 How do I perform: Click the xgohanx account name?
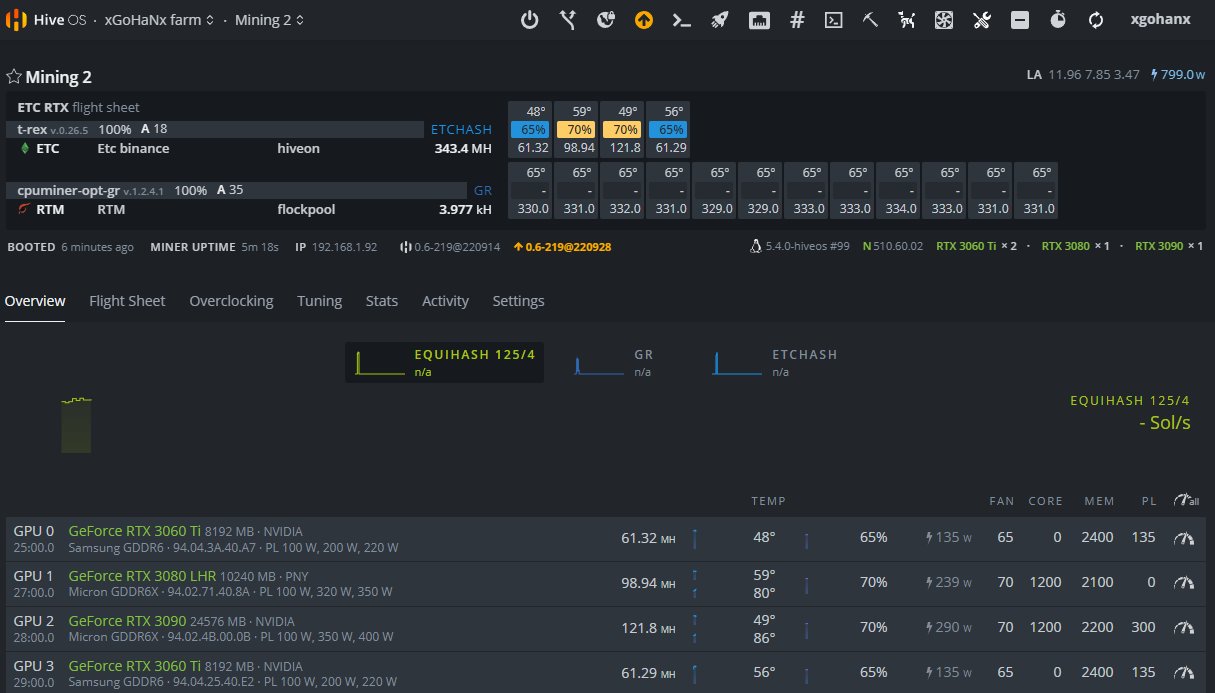coord(1160,20)
